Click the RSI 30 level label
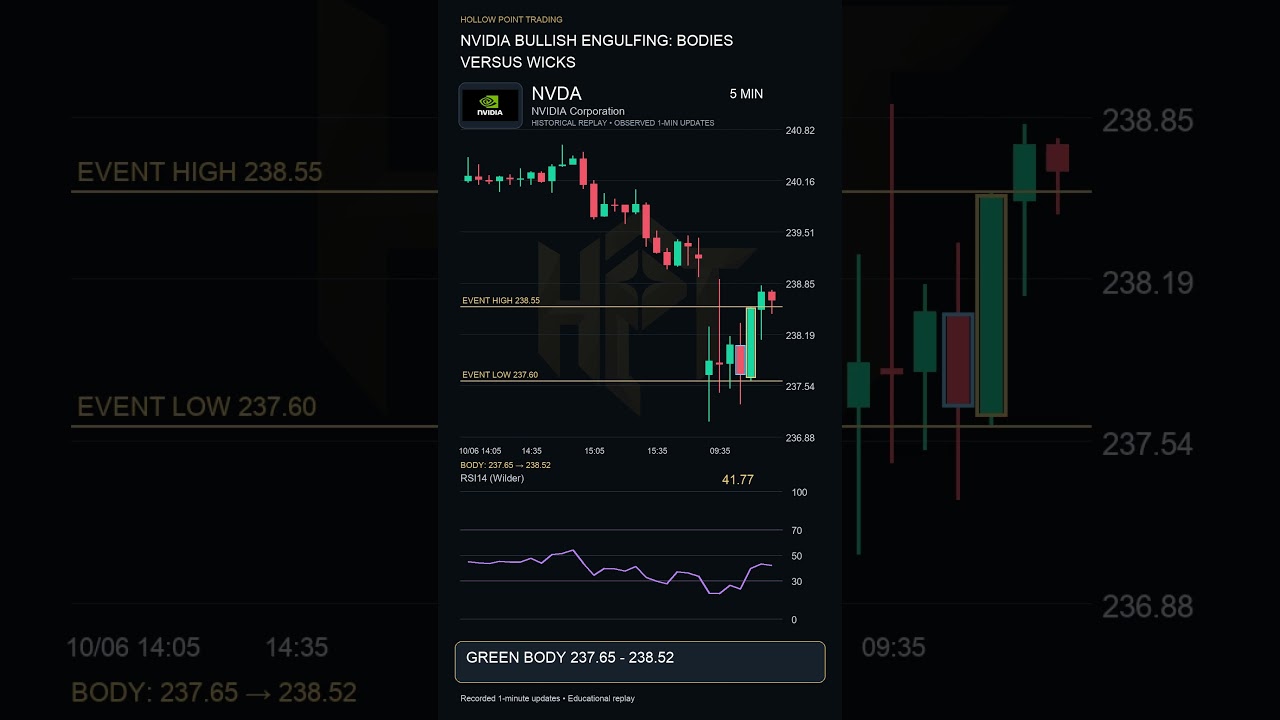 point(797,582)
